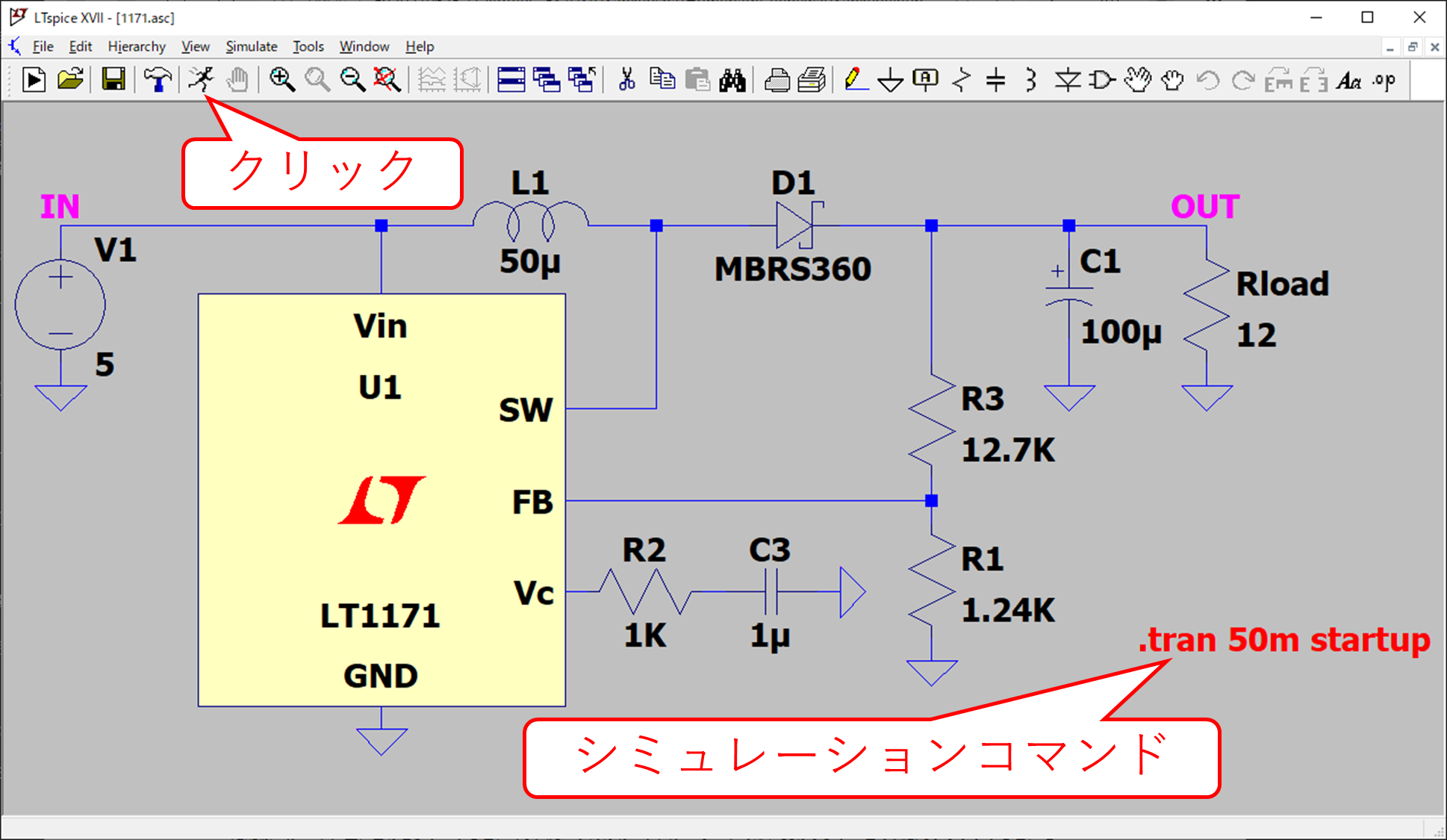
Task: Open the View menu
Action: [195, 46]
